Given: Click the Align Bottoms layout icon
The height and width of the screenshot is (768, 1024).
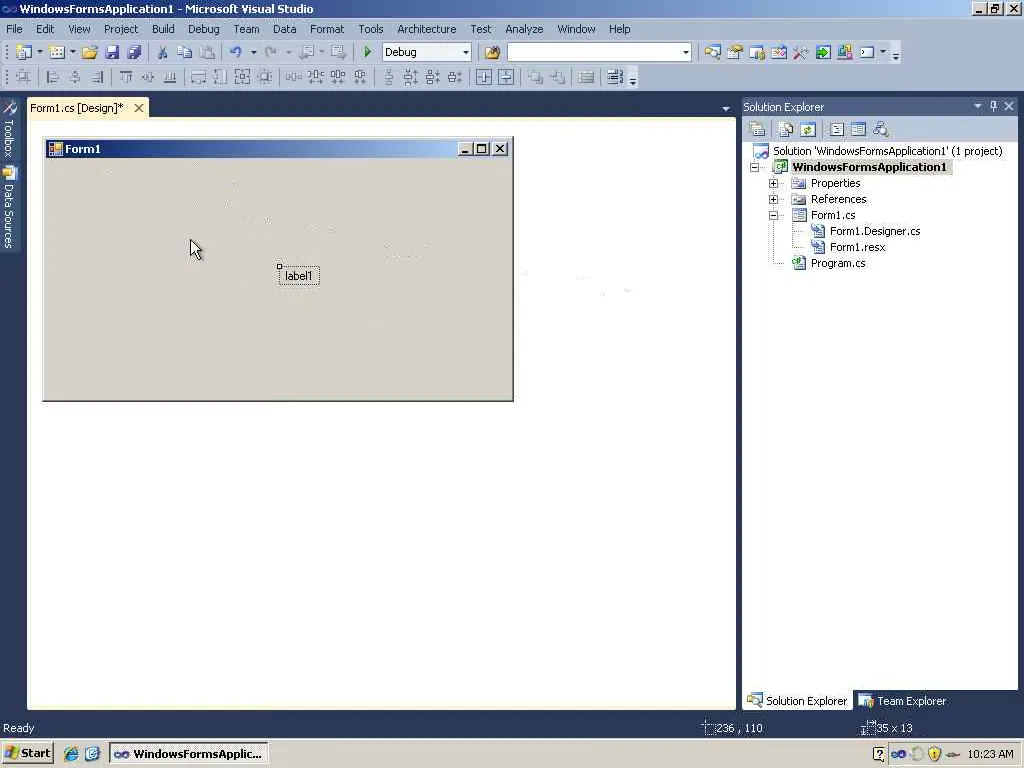Looking at the screenshot, I should point(170,78).
